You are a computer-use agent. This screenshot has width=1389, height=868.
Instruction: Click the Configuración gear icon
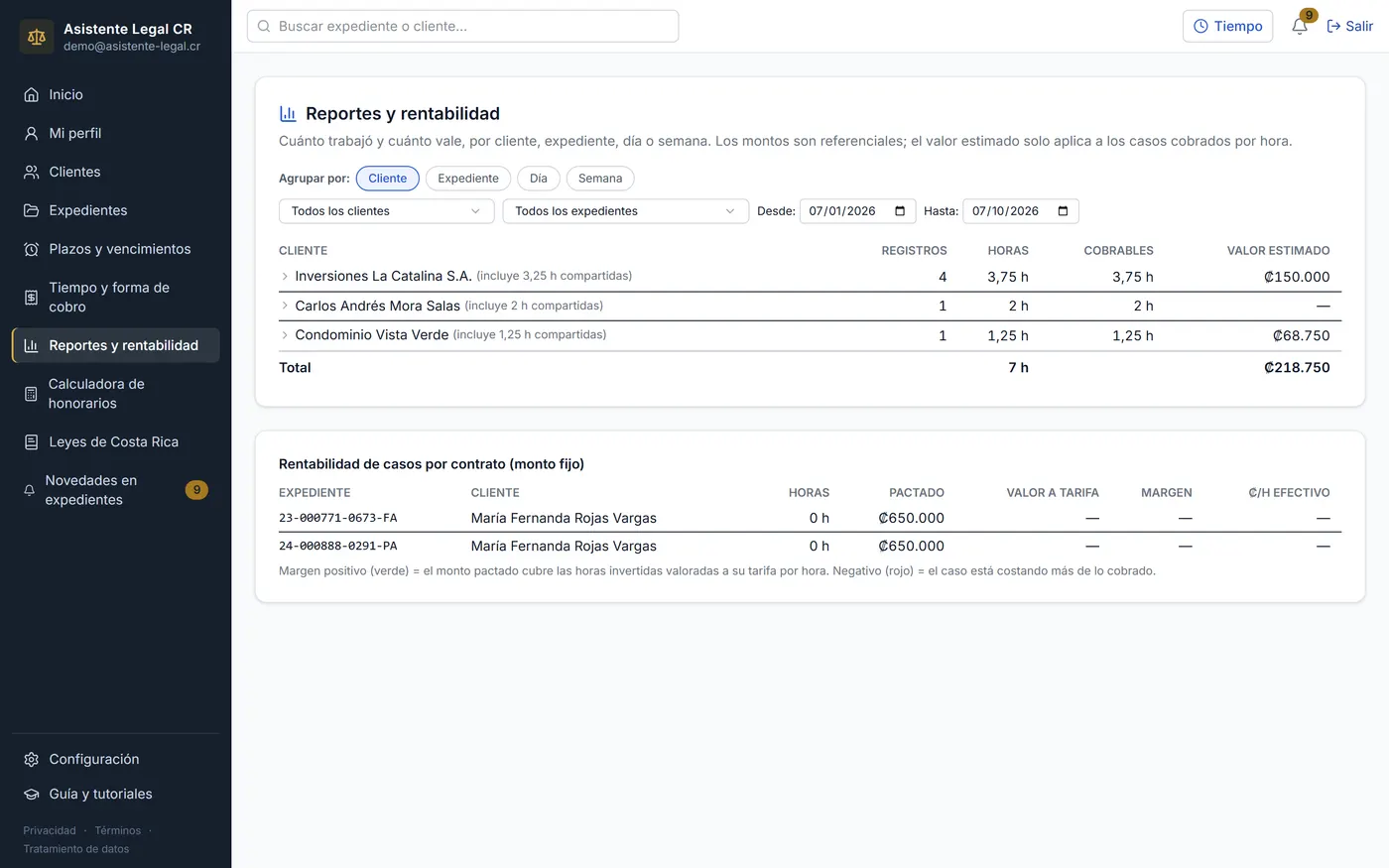click(31, 760)
